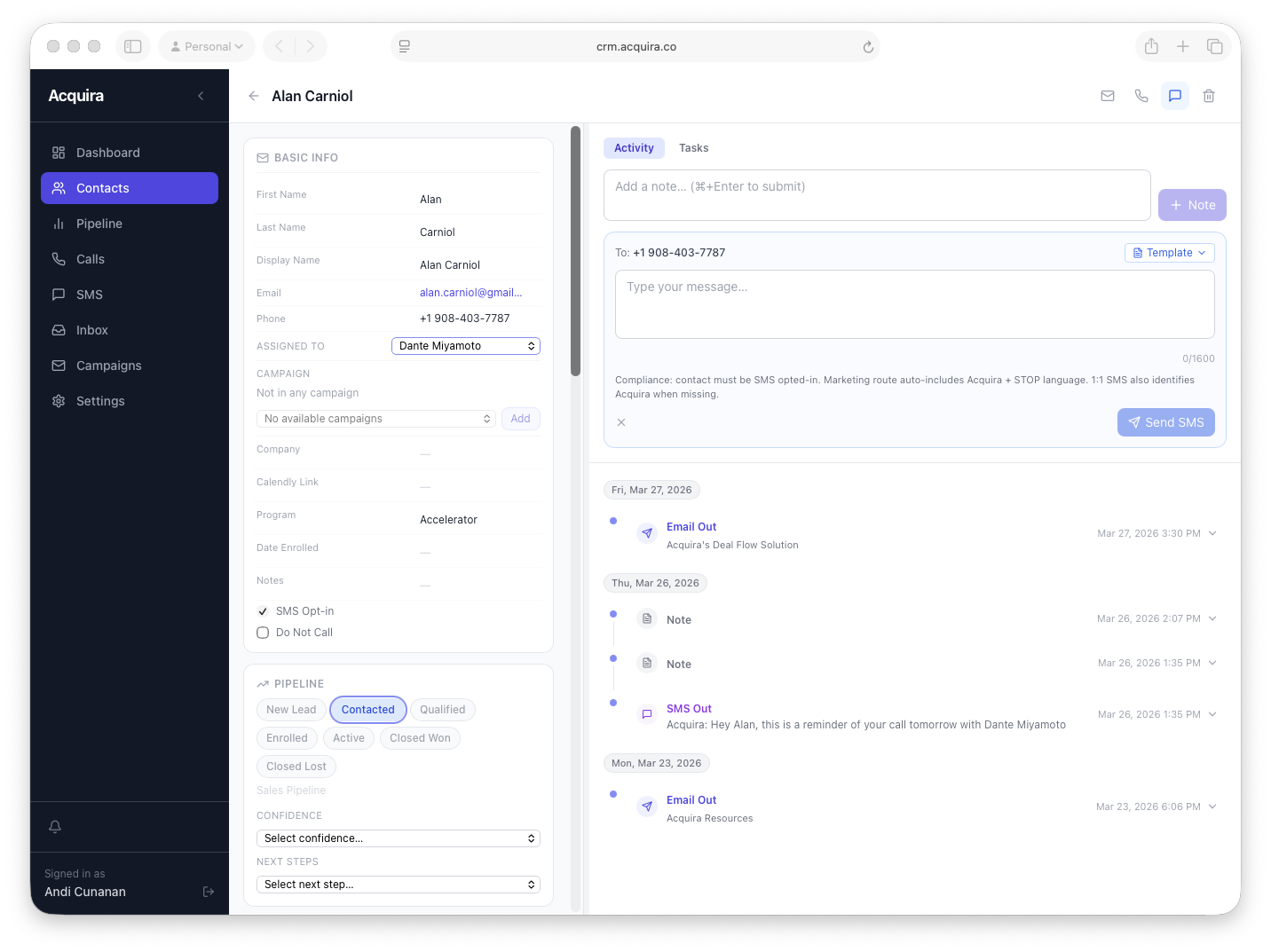The height and width of the screenshot is (952, 1271).
Task: Uncheck the SMS Opt-in checkbox
Action: pos(262,610)
